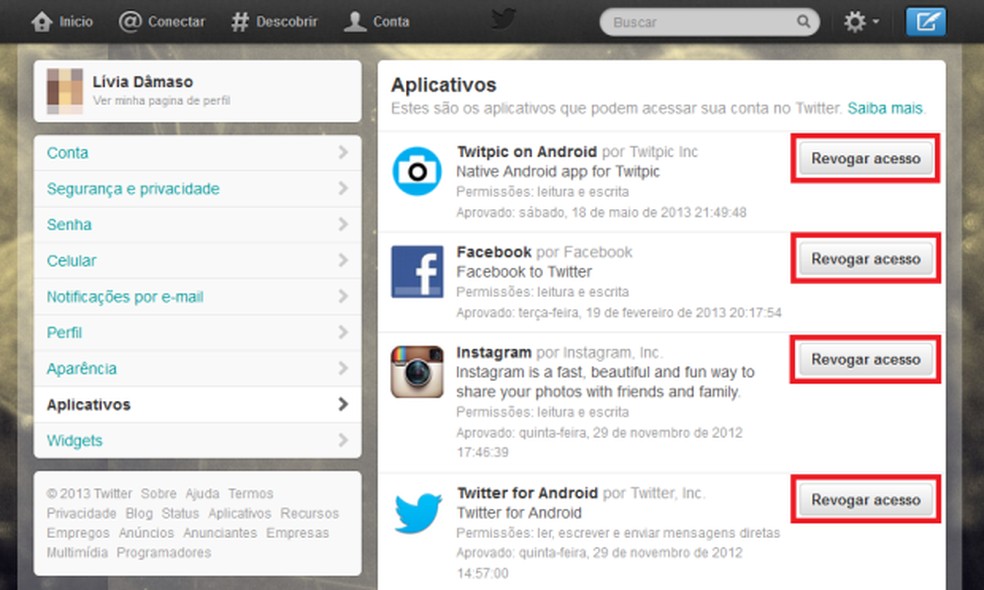Open the Anunciantes footer link
Screen dimensions: 984x590
click(x=220, y=532)
